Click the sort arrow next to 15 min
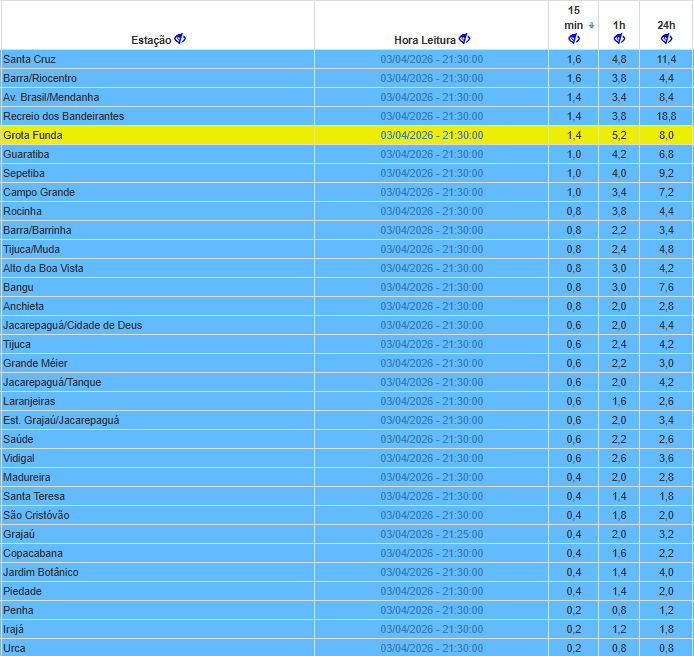This screenshot has width=694, height=656. (x=591, y=26)
